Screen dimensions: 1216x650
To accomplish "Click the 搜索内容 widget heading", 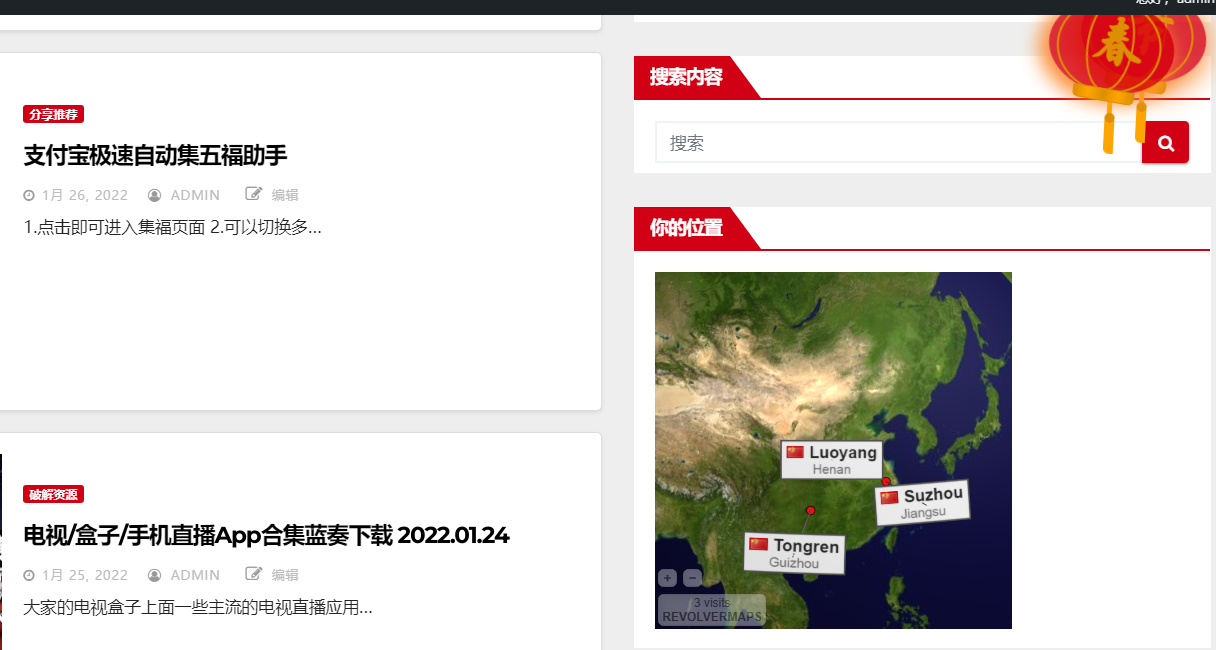I will pyautogui.click(x=686, y=77).
